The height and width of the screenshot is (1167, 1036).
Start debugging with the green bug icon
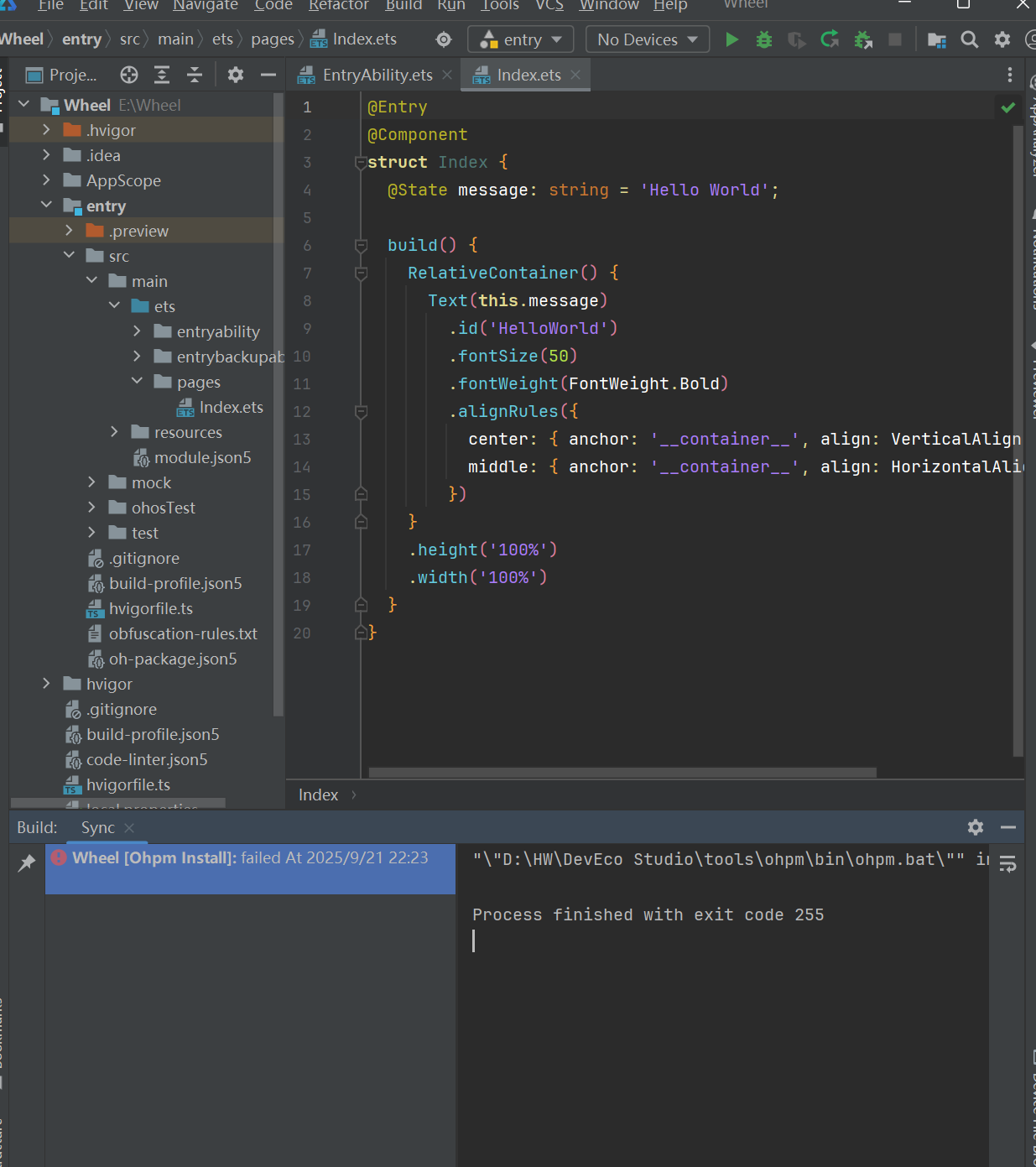[x=763, y=39]
